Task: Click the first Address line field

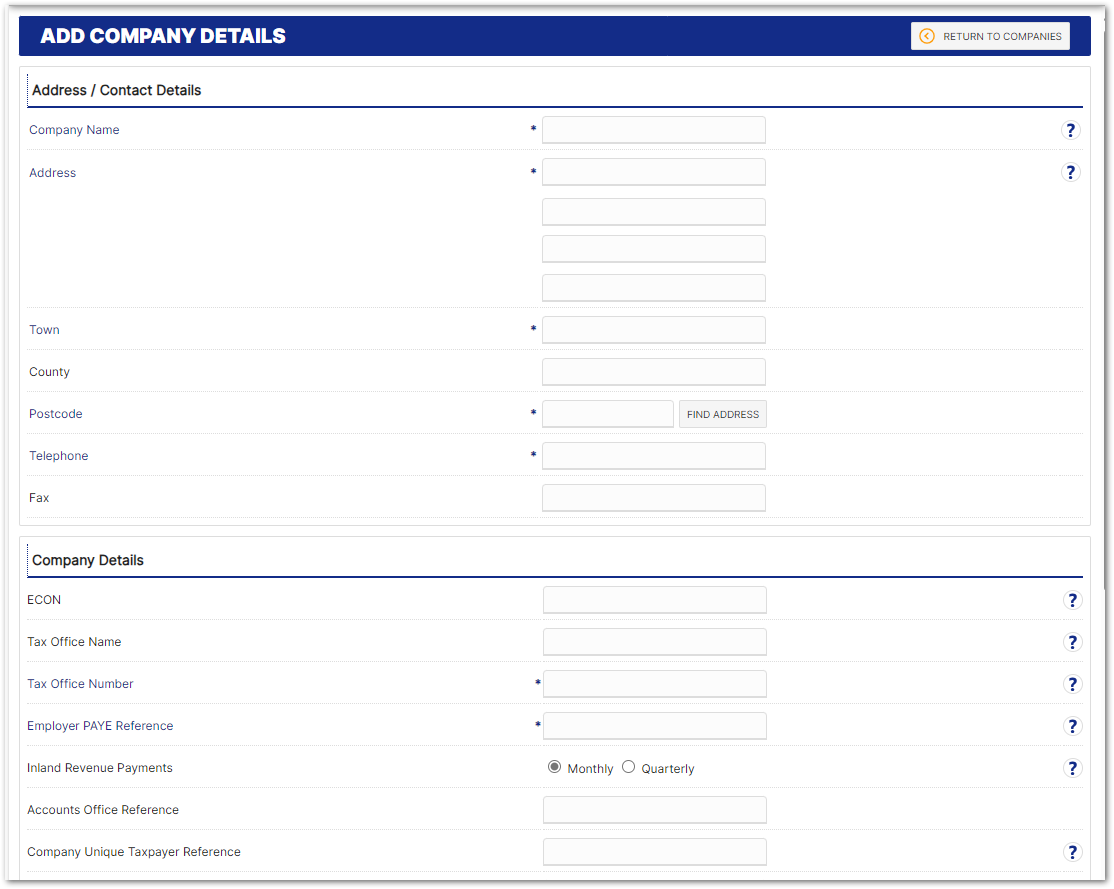Action: pyautogui.click(x=653, y=172)
